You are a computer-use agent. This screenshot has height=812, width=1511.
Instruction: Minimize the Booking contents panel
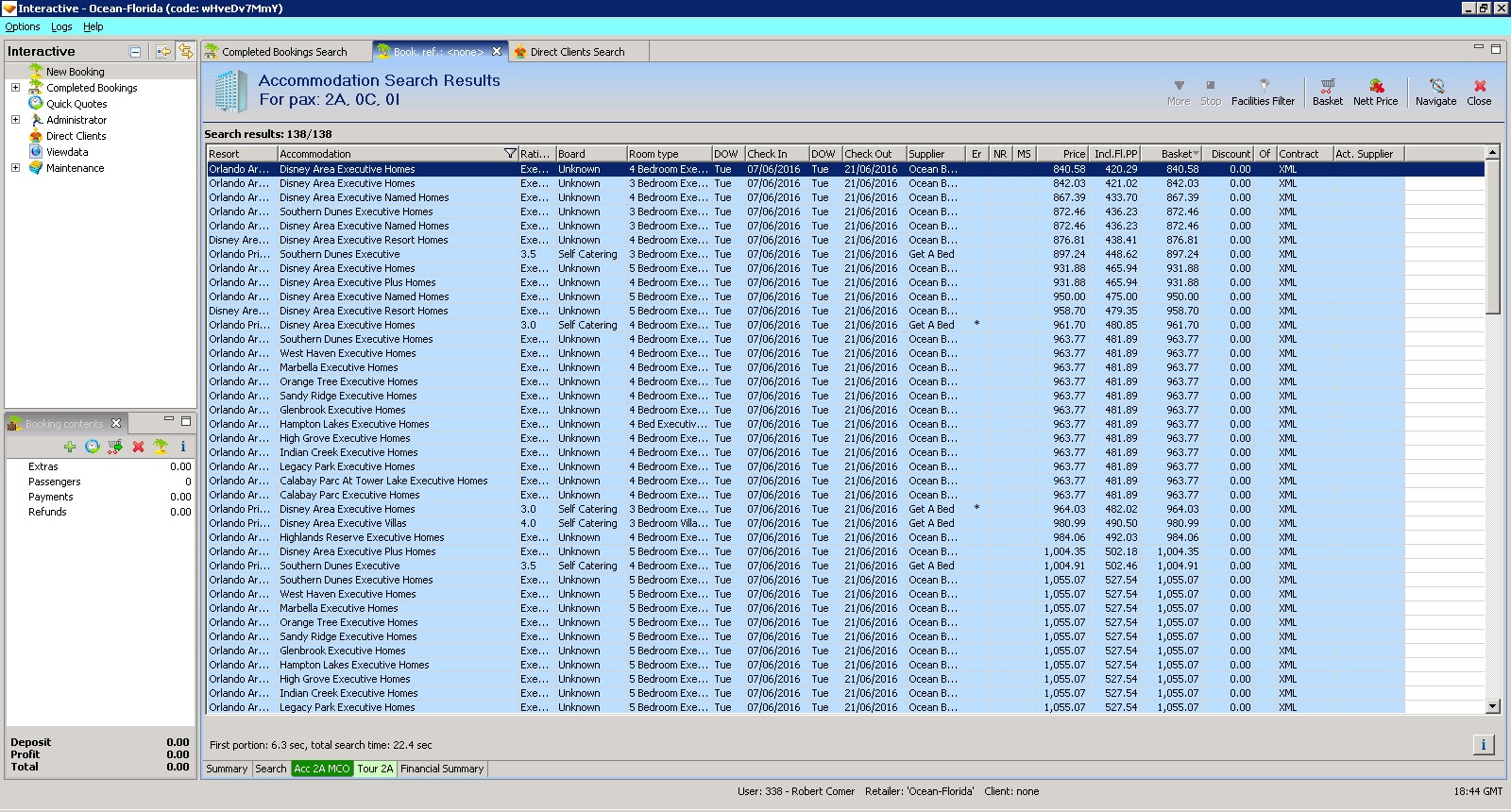coord(169,419)
